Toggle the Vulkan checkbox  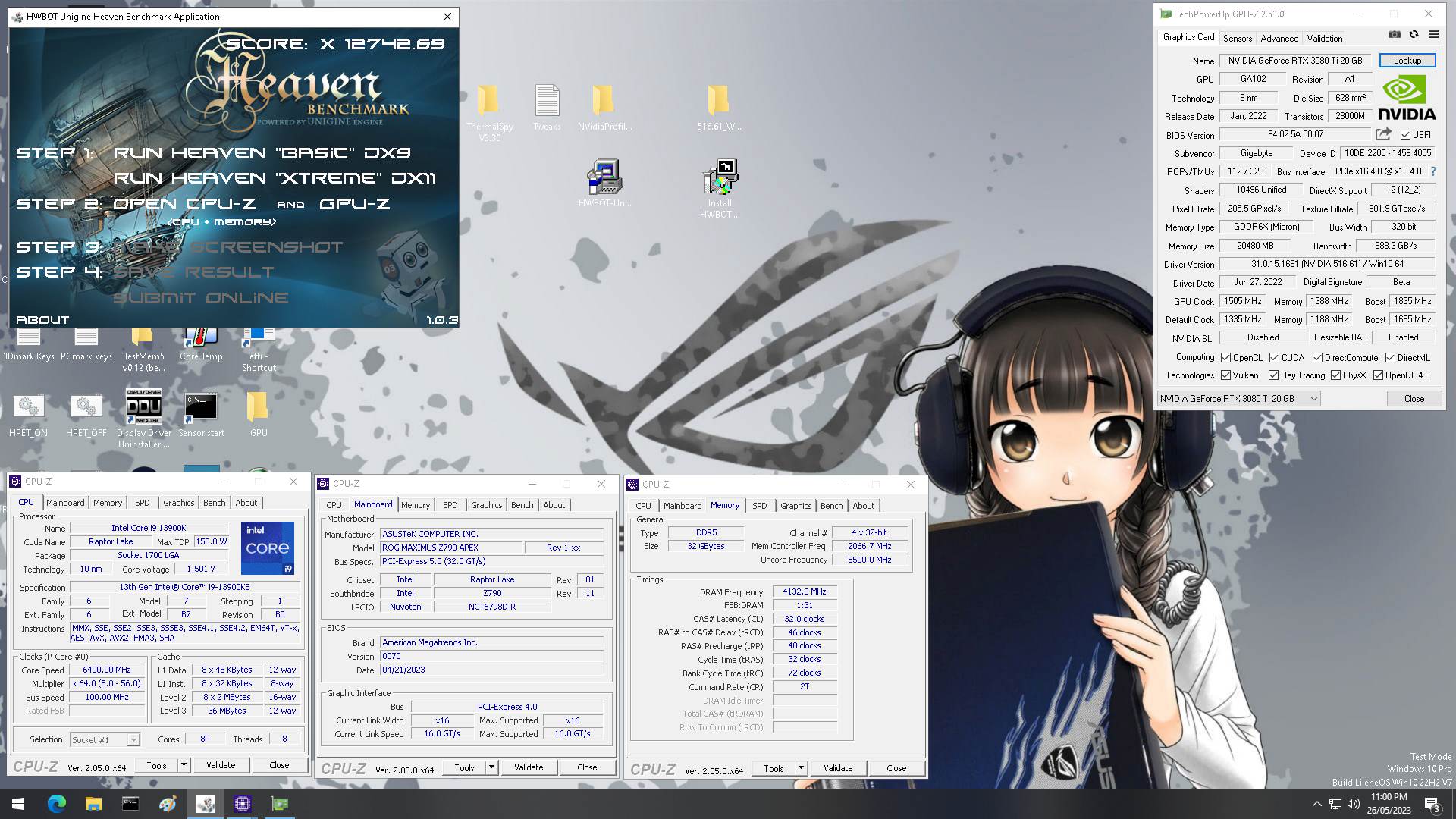point(1225,375)
